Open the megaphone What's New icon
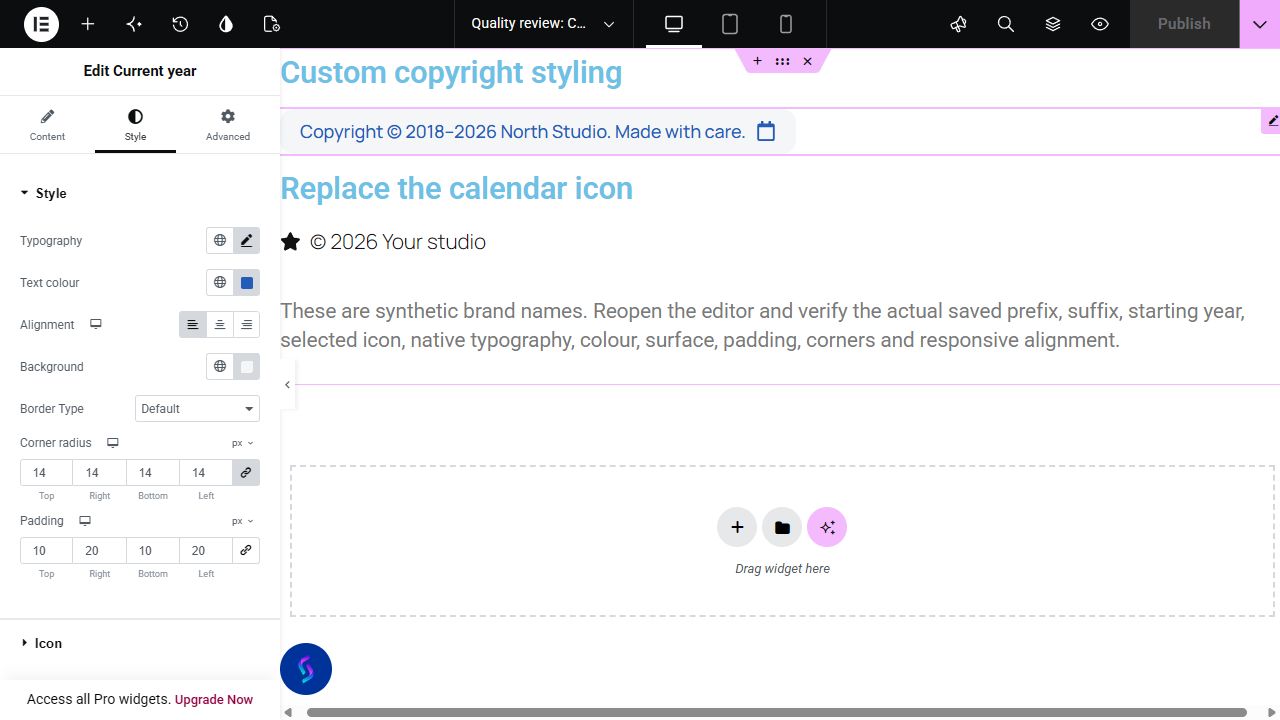This screenshot has width=1280, height=720. coord(959,24)
